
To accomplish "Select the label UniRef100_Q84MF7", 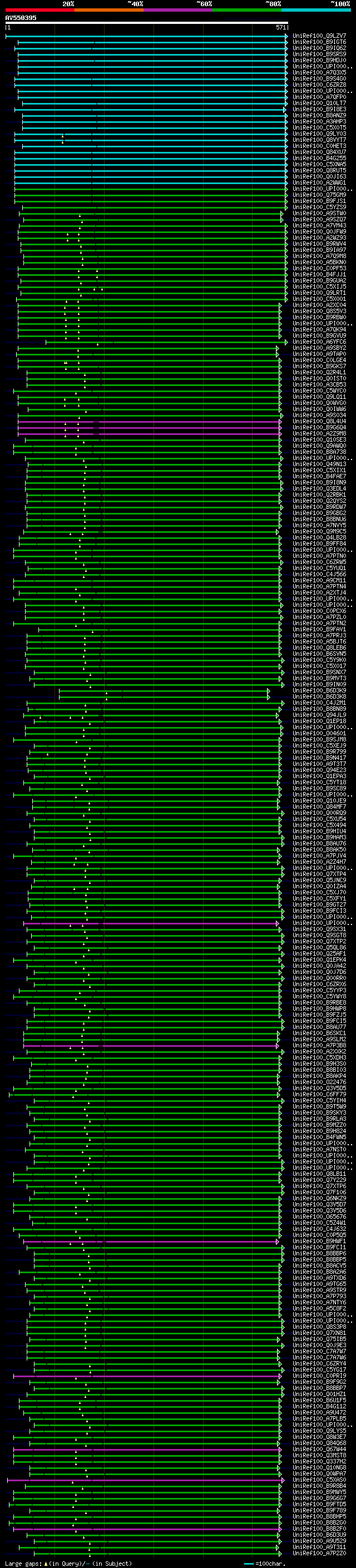I will tap(319, 807).
